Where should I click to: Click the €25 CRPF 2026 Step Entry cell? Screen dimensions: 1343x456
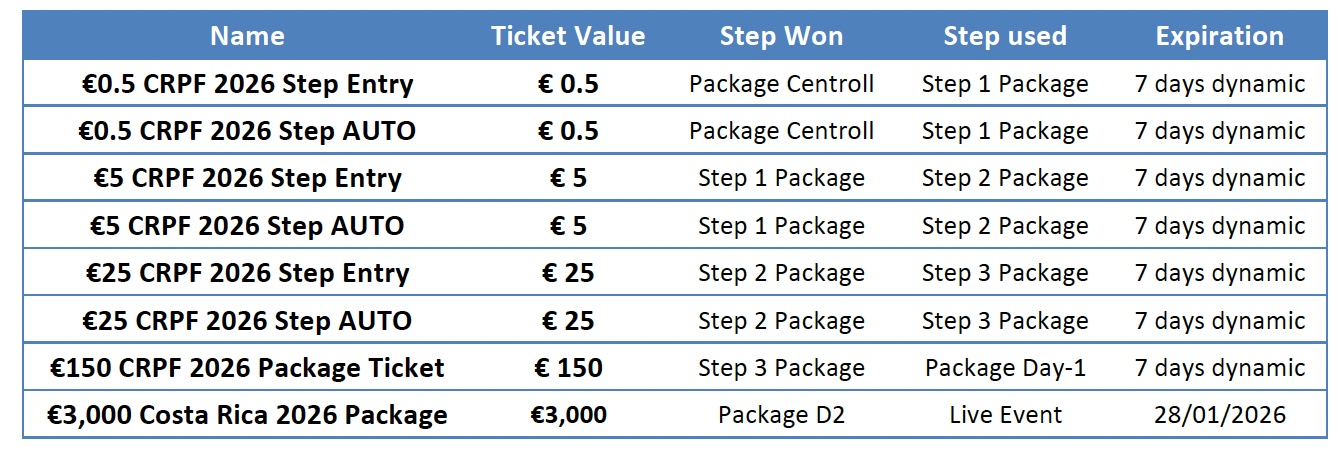247,273
